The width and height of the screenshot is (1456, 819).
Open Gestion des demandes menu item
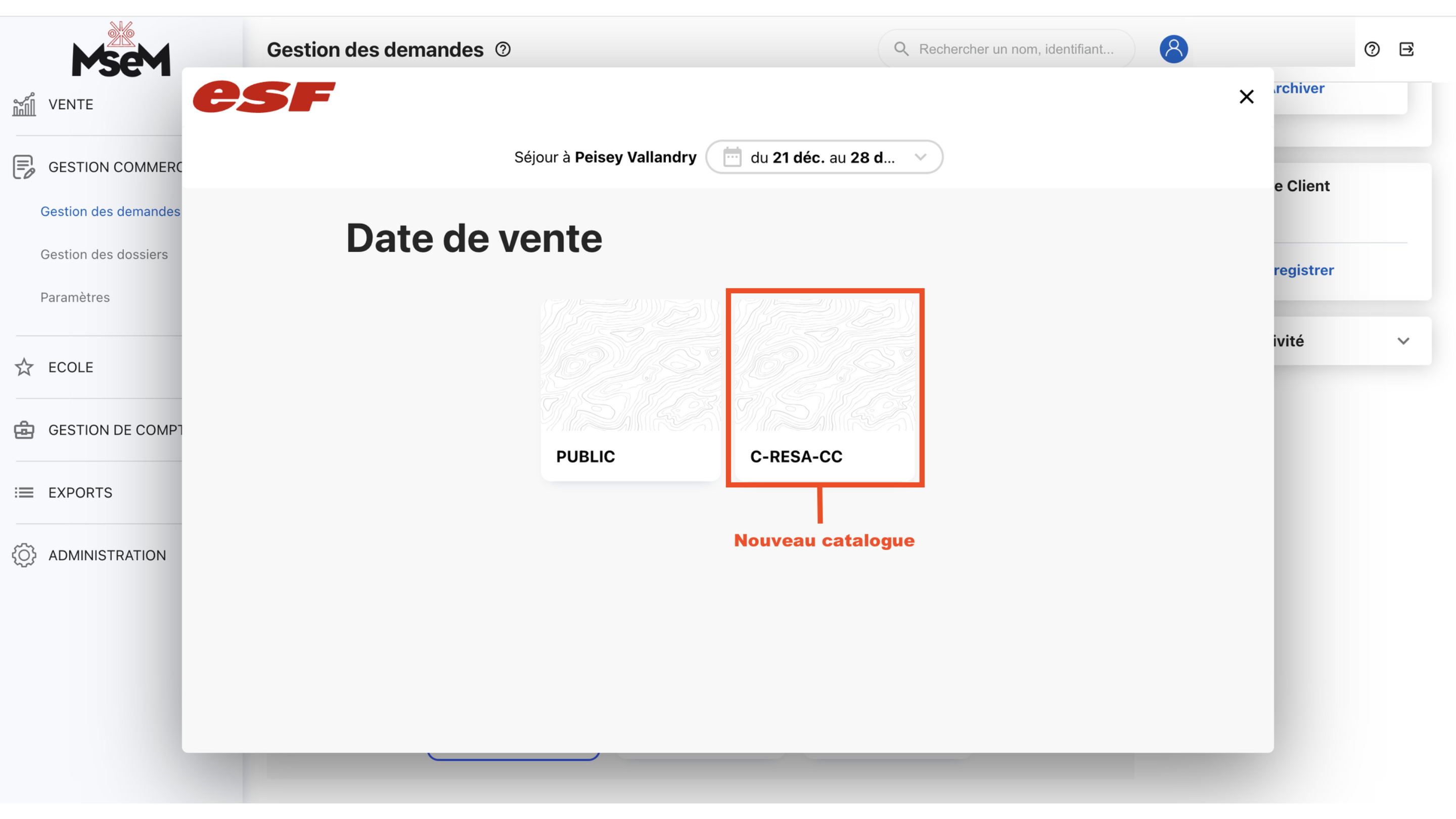click(x=110, y=211)
